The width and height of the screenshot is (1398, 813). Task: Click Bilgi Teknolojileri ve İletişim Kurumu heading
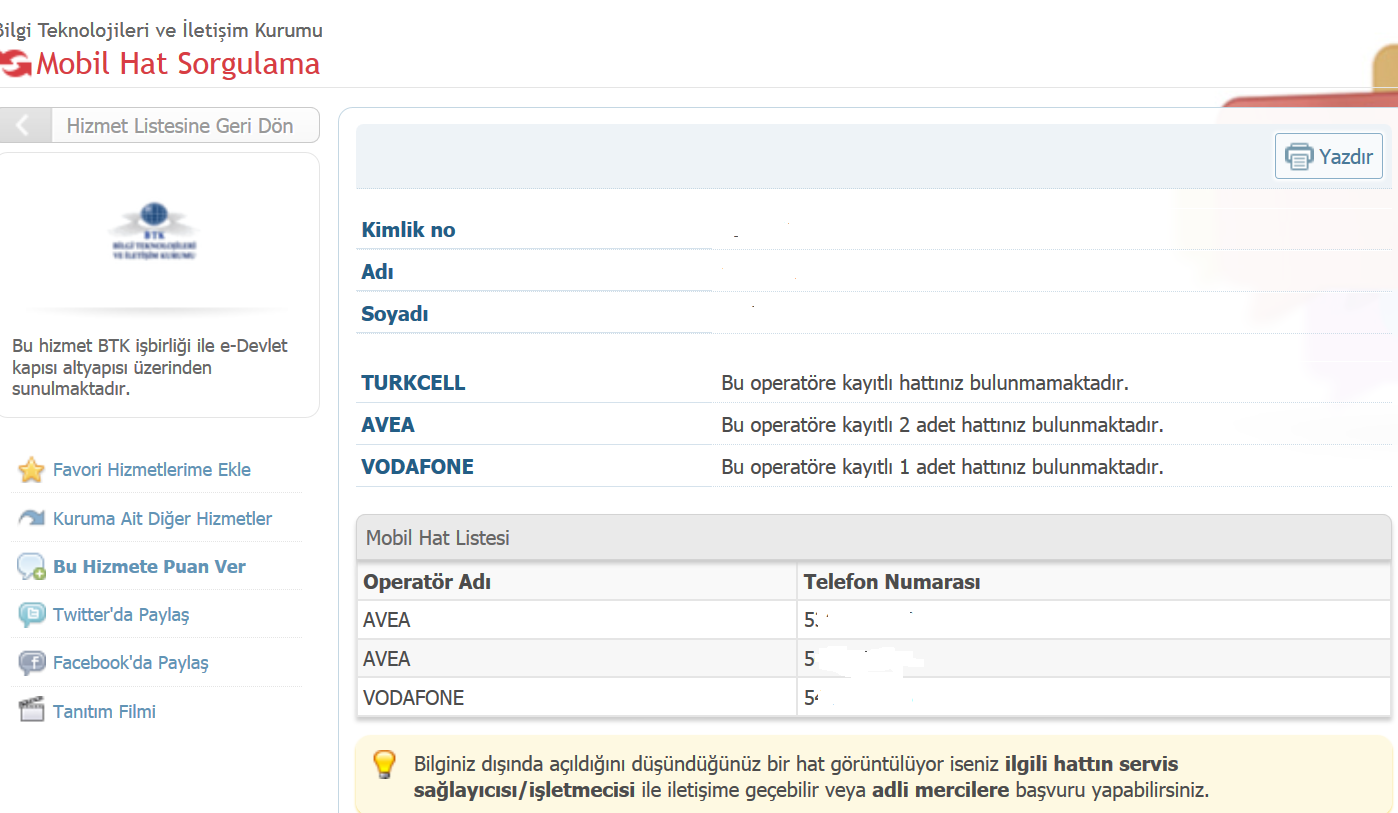pyautogui.click(x=161, y=30)
